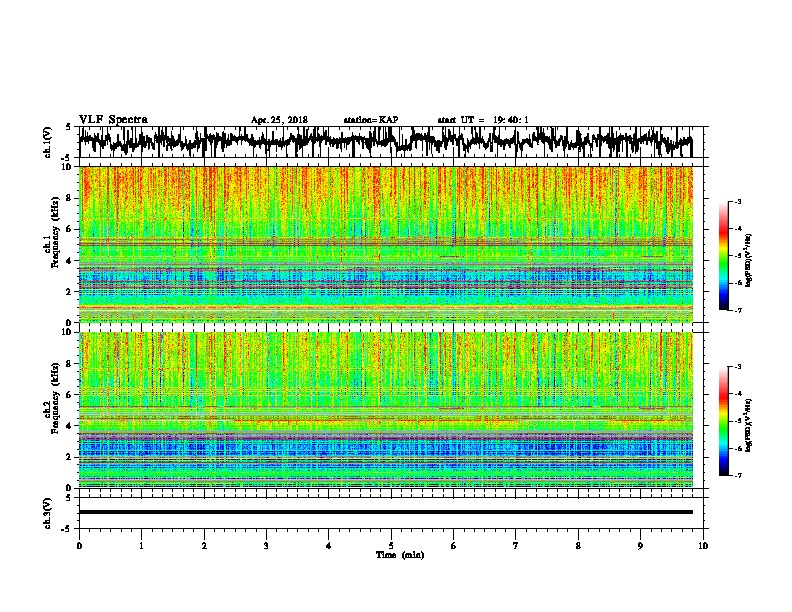Click the 'Time (min)' axis label
792x612 pixels.
(x=400, y=554)
